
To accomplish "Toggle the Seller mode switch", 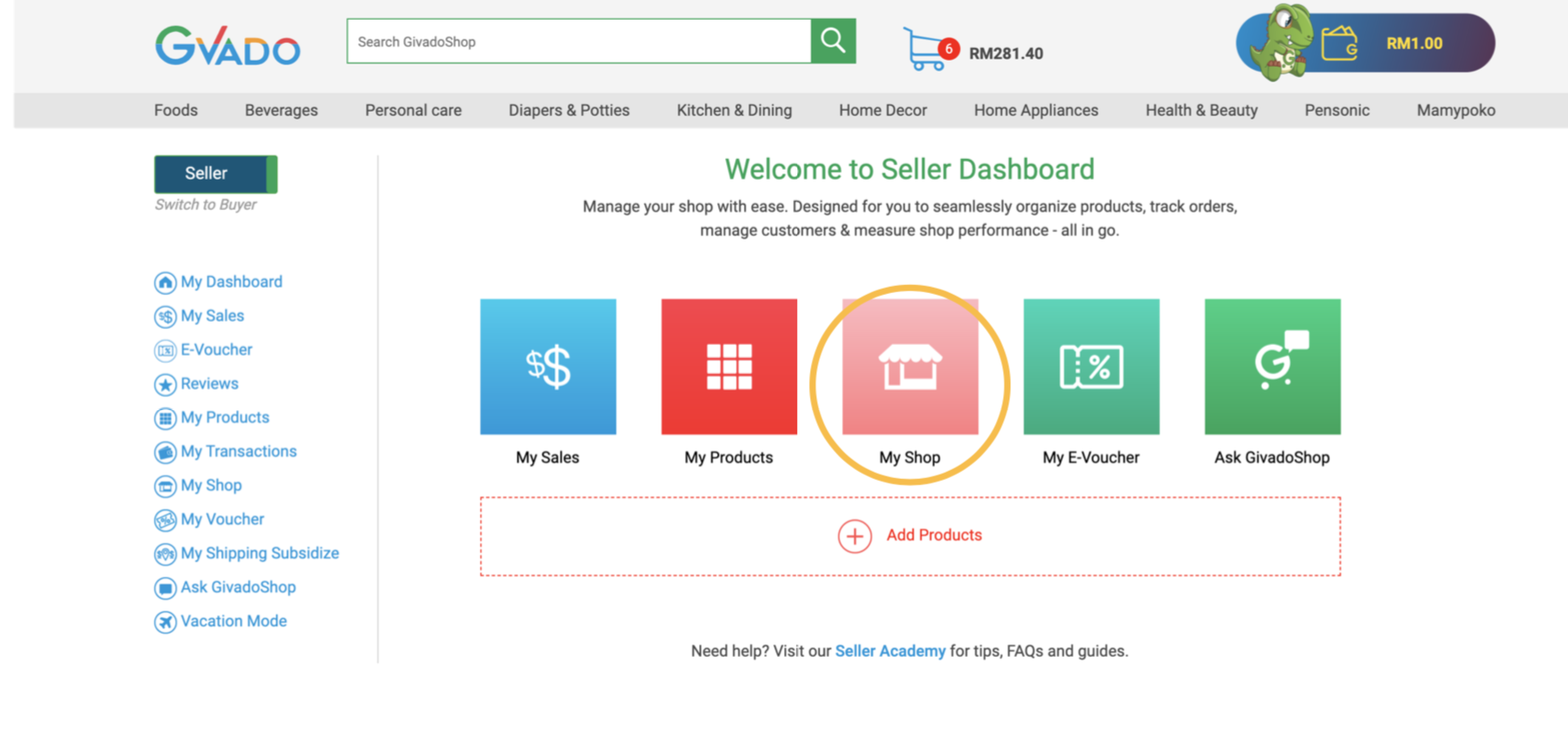I will 215,174.
